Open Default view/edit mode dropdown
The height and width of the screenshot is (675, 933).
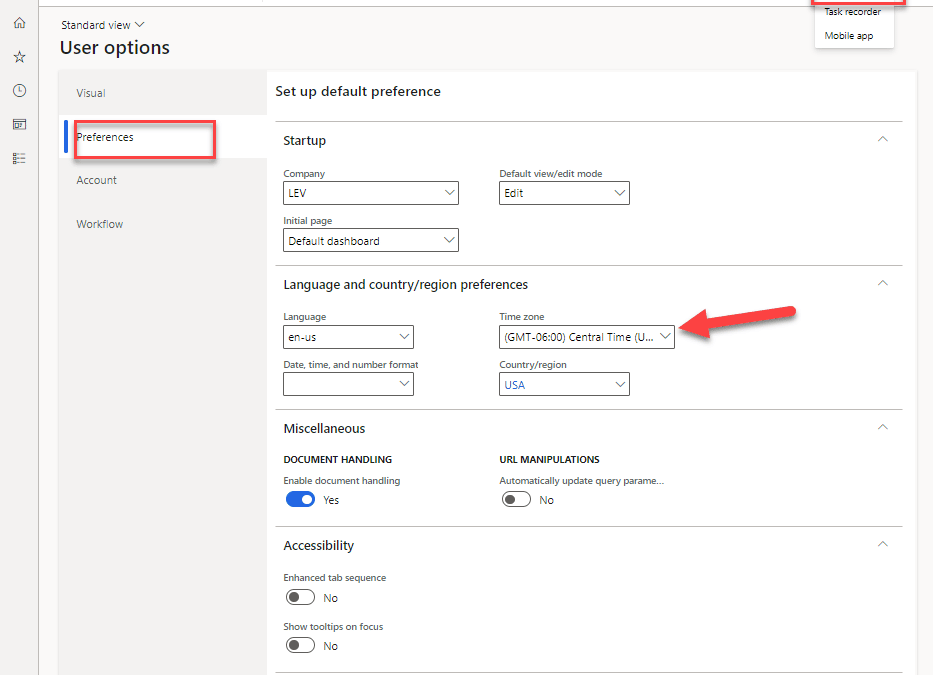click(x=564, y=193)
